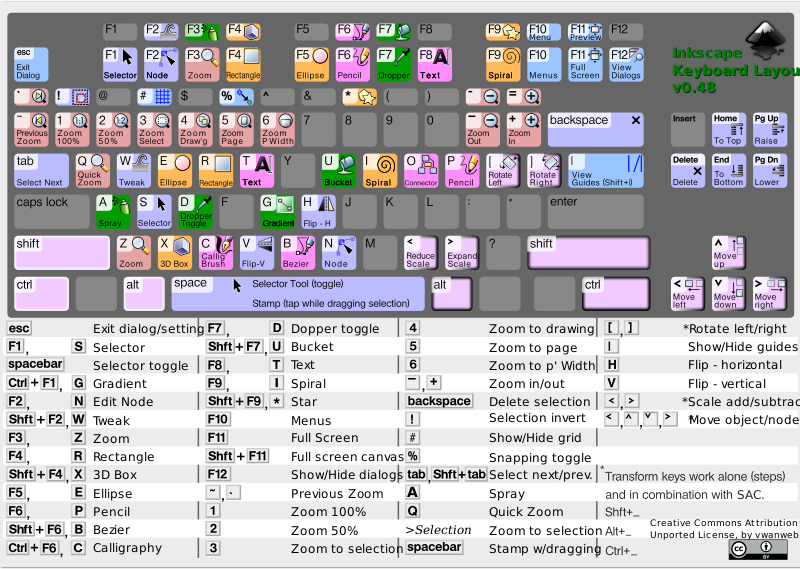Select the F2 Node key
Viewport: 800px width, 569px height.
[x=161, y=64]
